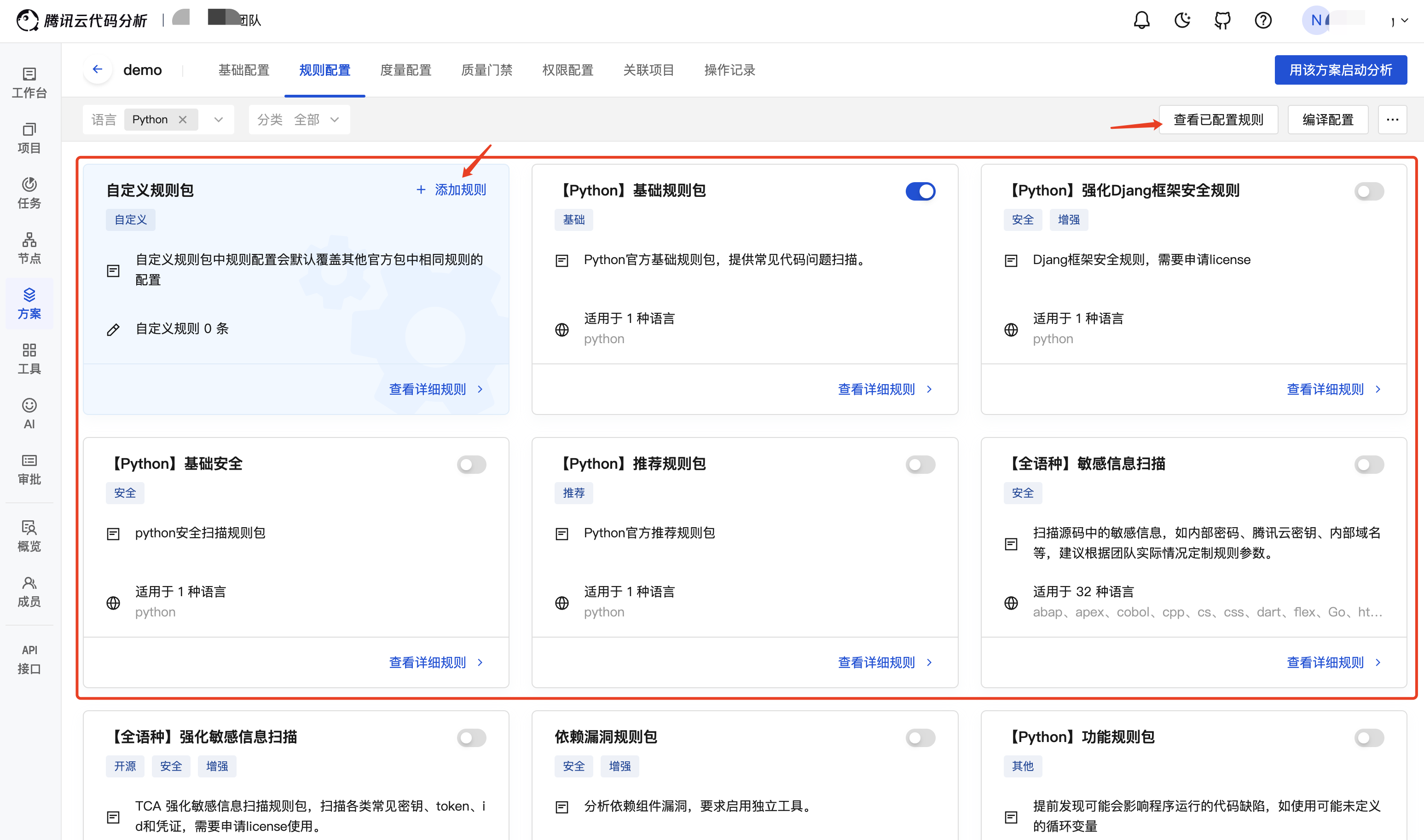Switch to 操作记录 tab
Viewport: 1424px width, 840px height.
click(729, 70)
